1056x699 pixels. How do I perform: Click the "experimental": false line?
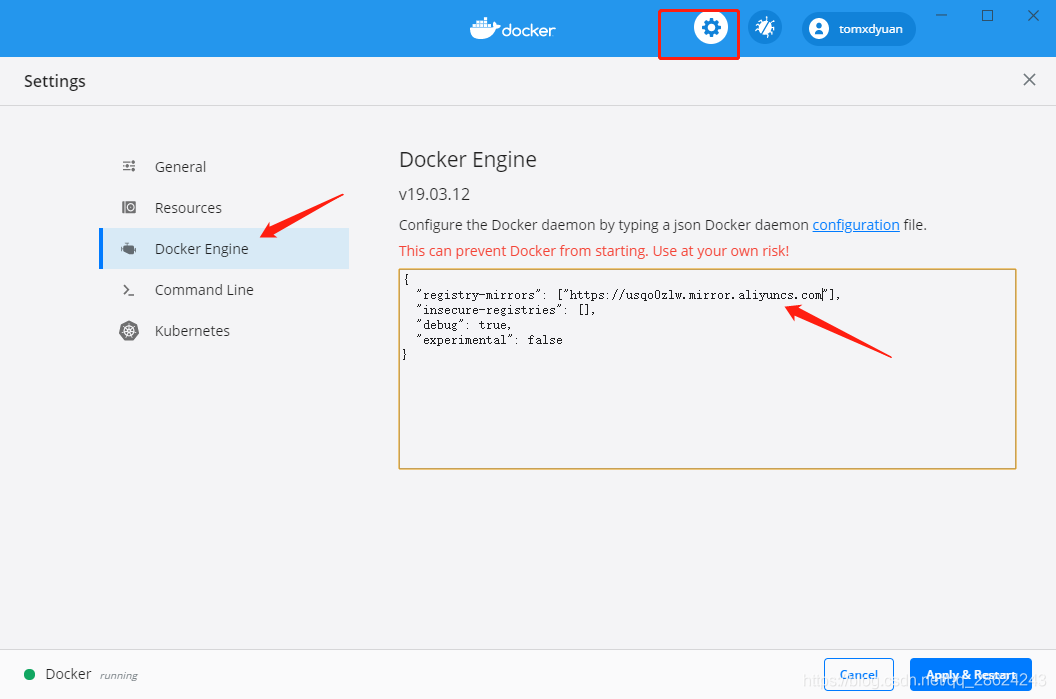pos(489,339)
